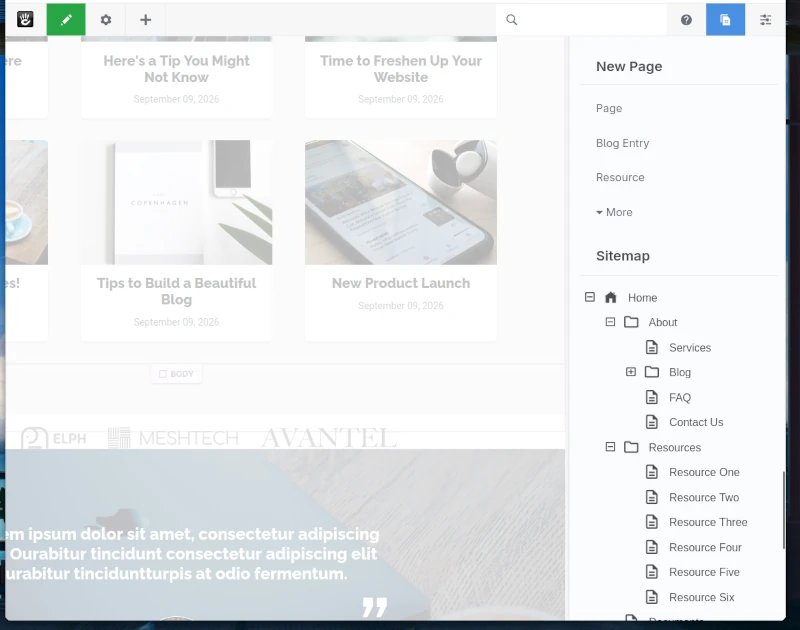Viewport: 800px width, 630px height.
Task: Select Resource Four in the sitemap
Action: (x=705, y=547)
